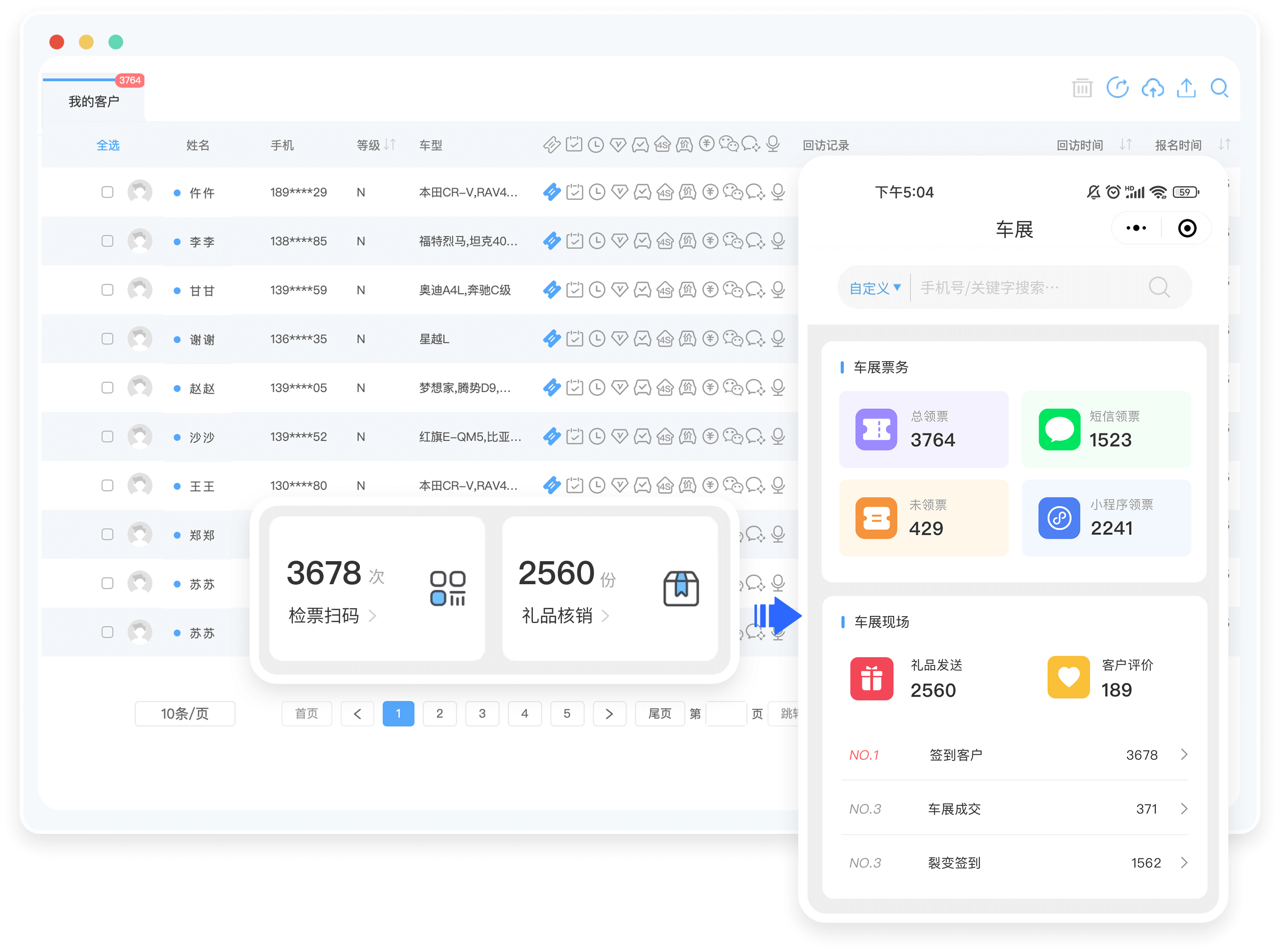
Task: Open the 10条/页 page size selector
Action: (185, 713)
